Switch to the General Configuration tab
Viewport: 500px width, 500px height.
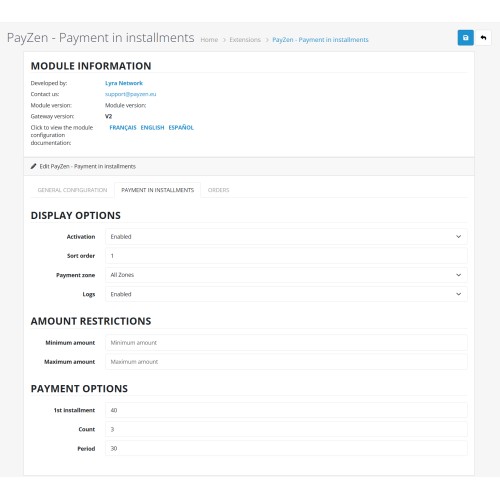[72, 190]
